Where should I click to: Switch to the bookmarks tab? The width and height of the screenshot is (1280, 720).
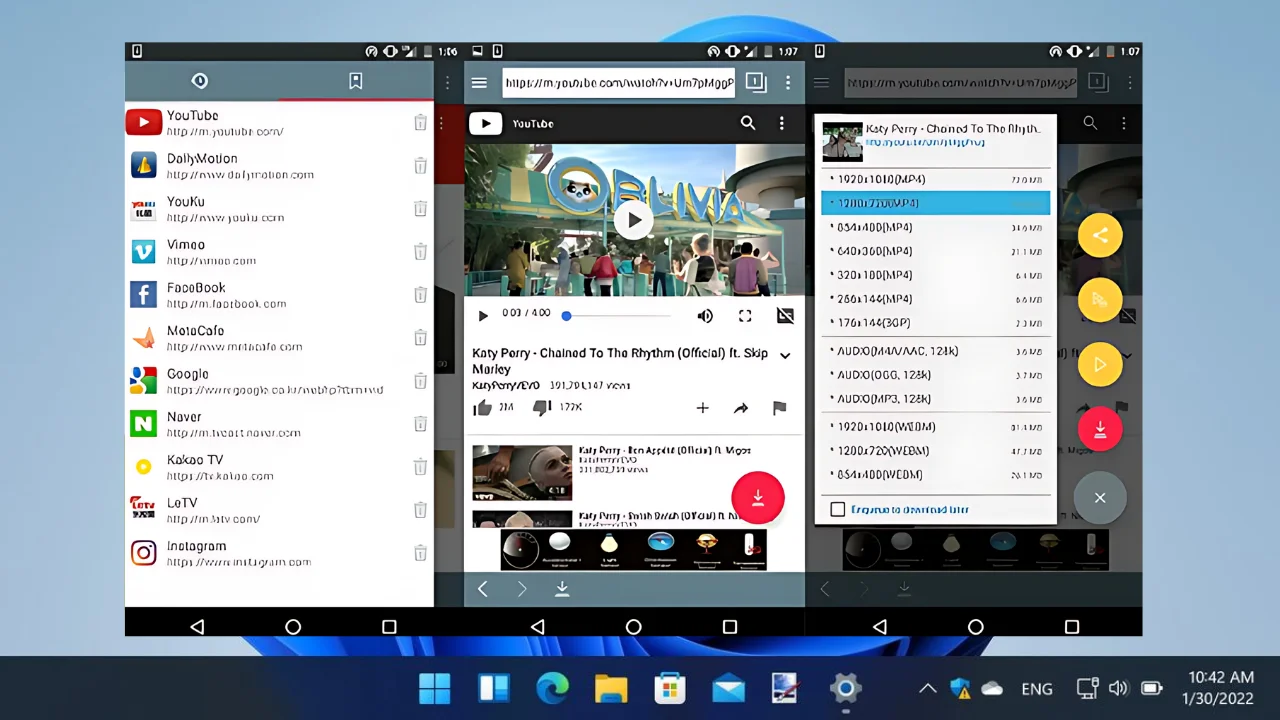(355, 81)
